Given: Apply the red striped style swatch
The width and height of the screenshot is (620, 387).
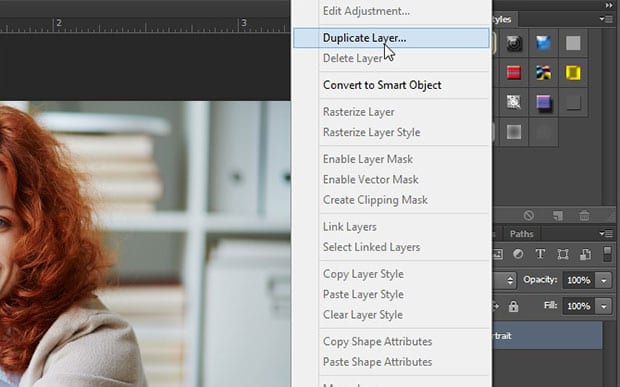Looking at the screenshot, I should pos(514,73).
